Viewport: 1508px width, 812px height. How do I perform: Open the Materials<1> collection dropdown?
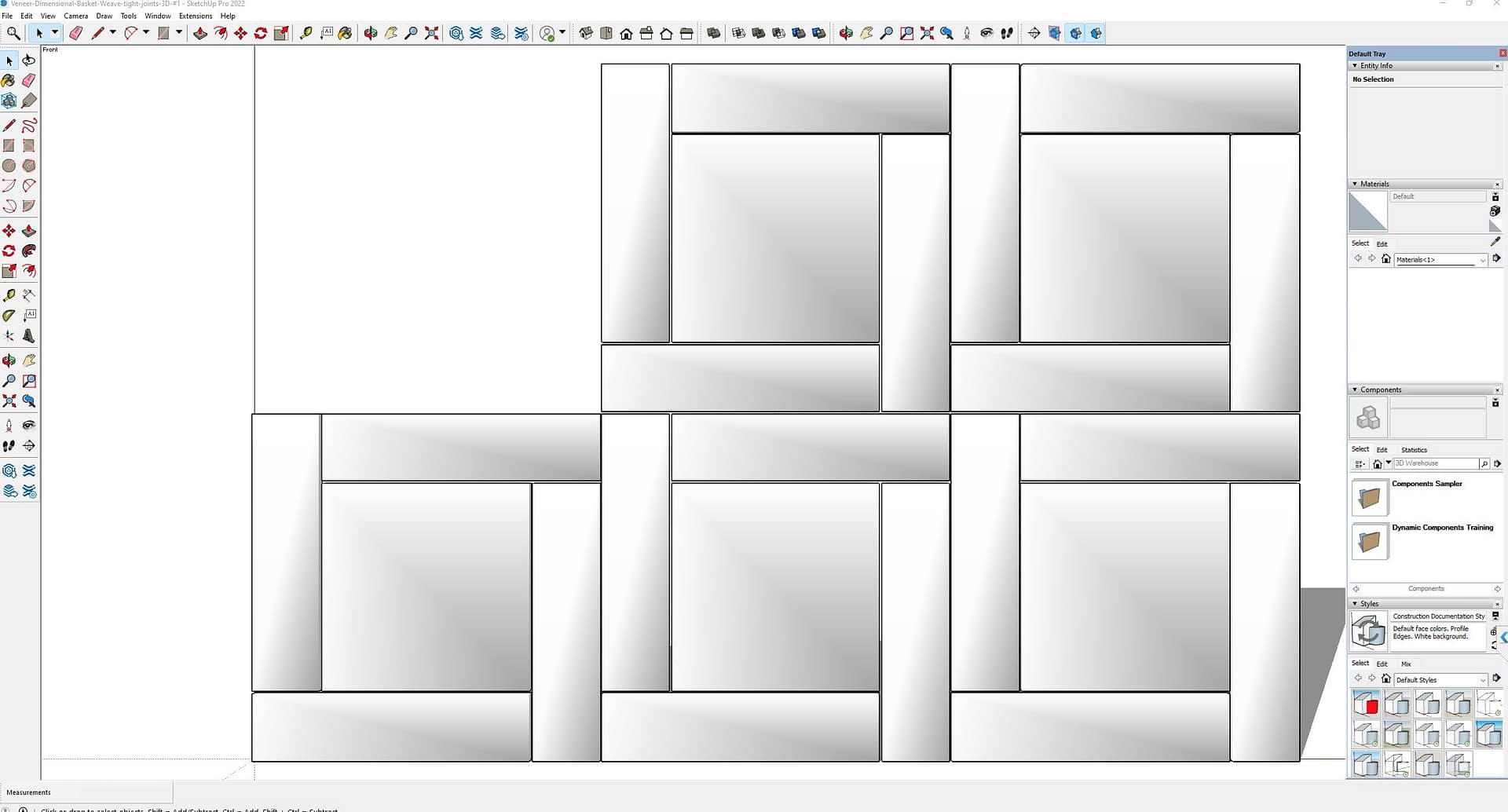coord(1482,260)
